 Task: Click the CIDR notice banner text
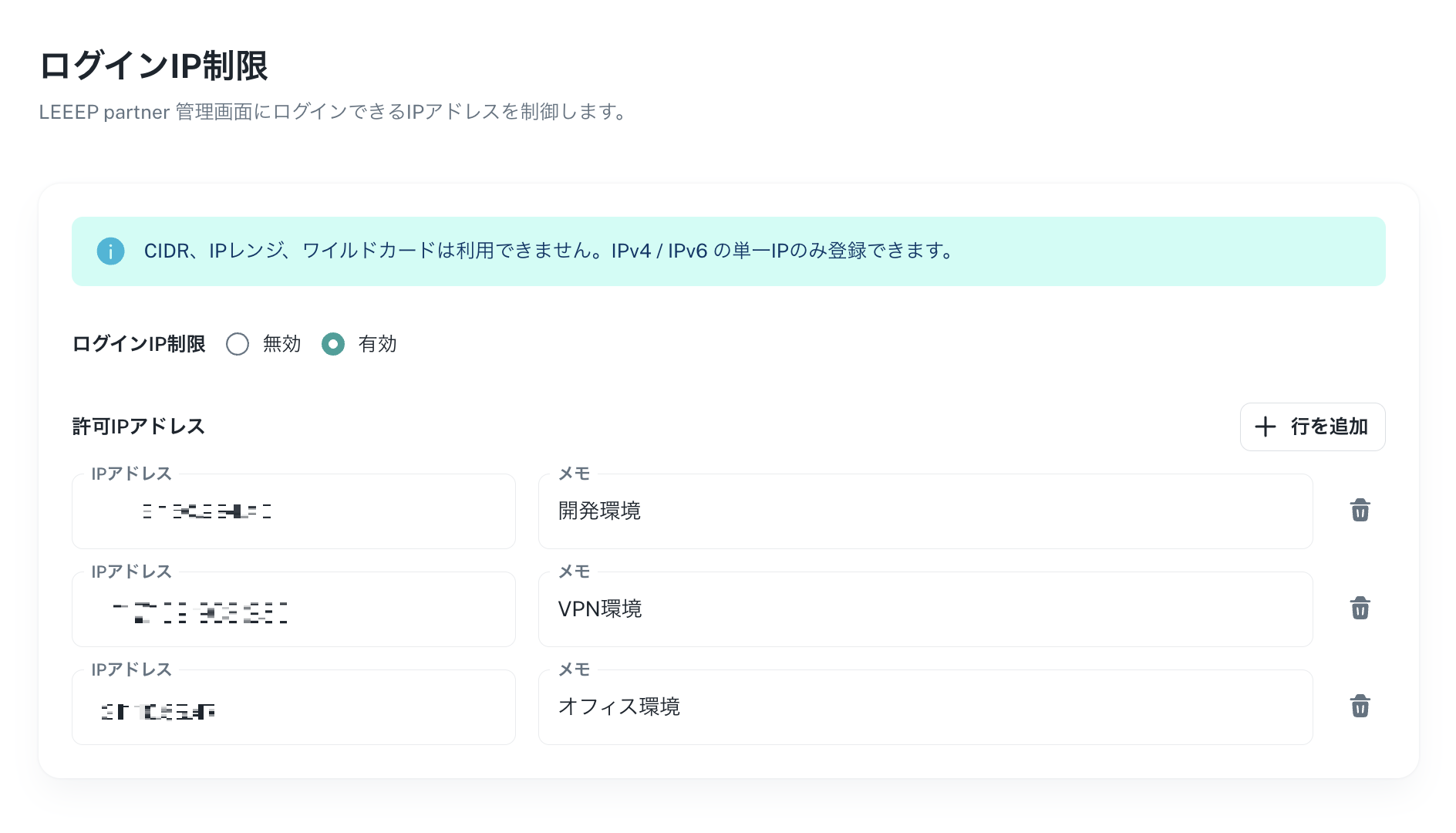click(x=550, y=251)
